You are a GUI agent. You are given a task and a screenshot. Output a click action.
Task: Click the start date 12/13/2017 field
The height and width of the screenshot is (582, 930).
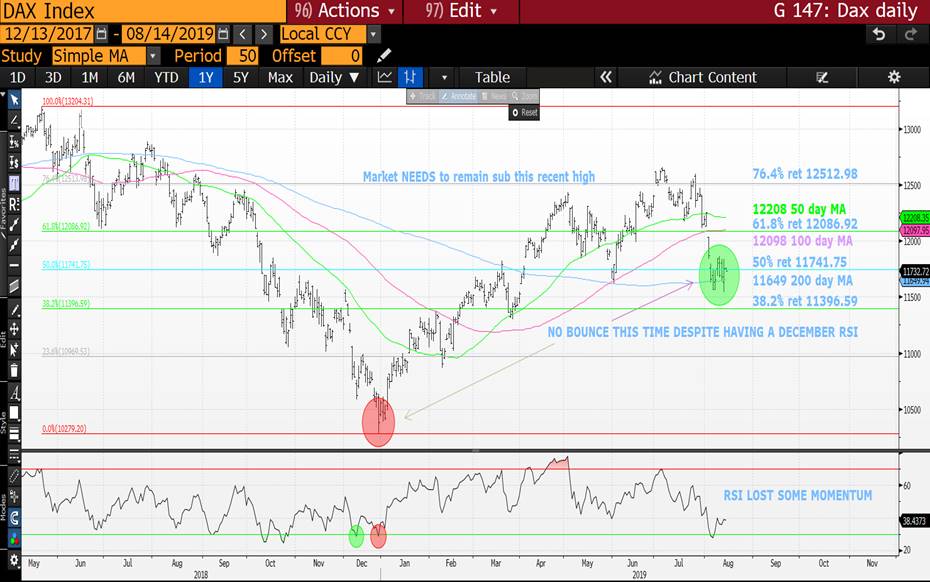(x=48, y=34)
